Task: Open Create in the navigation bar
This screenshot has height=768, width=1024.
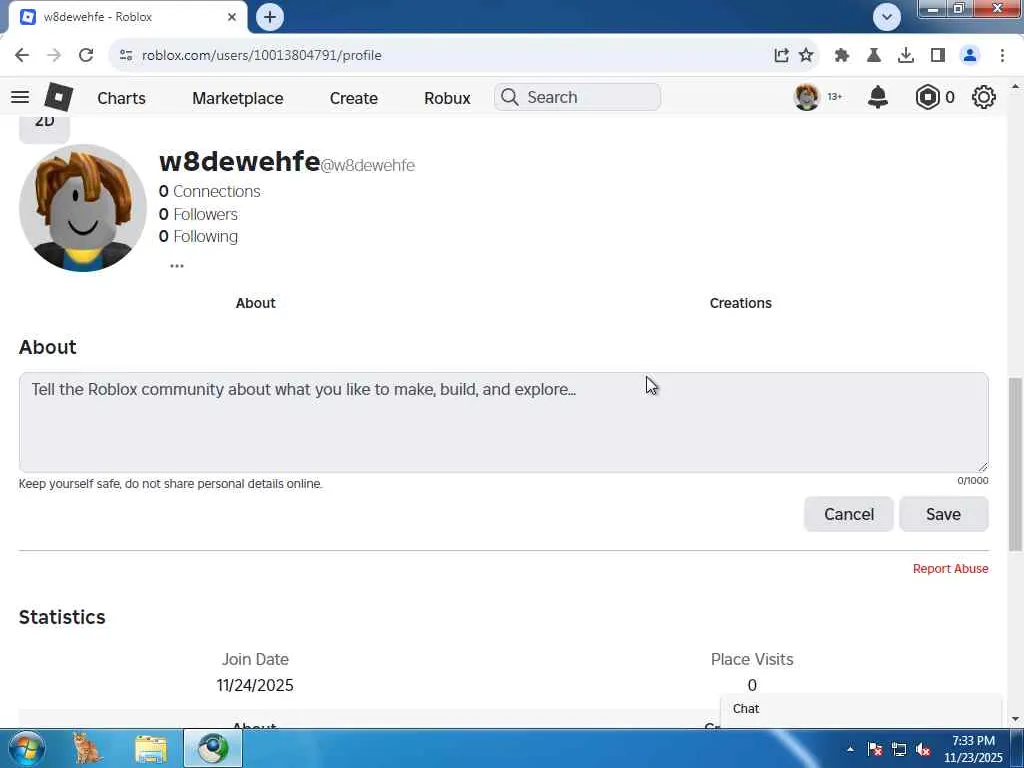Action: tap(353, 98)
